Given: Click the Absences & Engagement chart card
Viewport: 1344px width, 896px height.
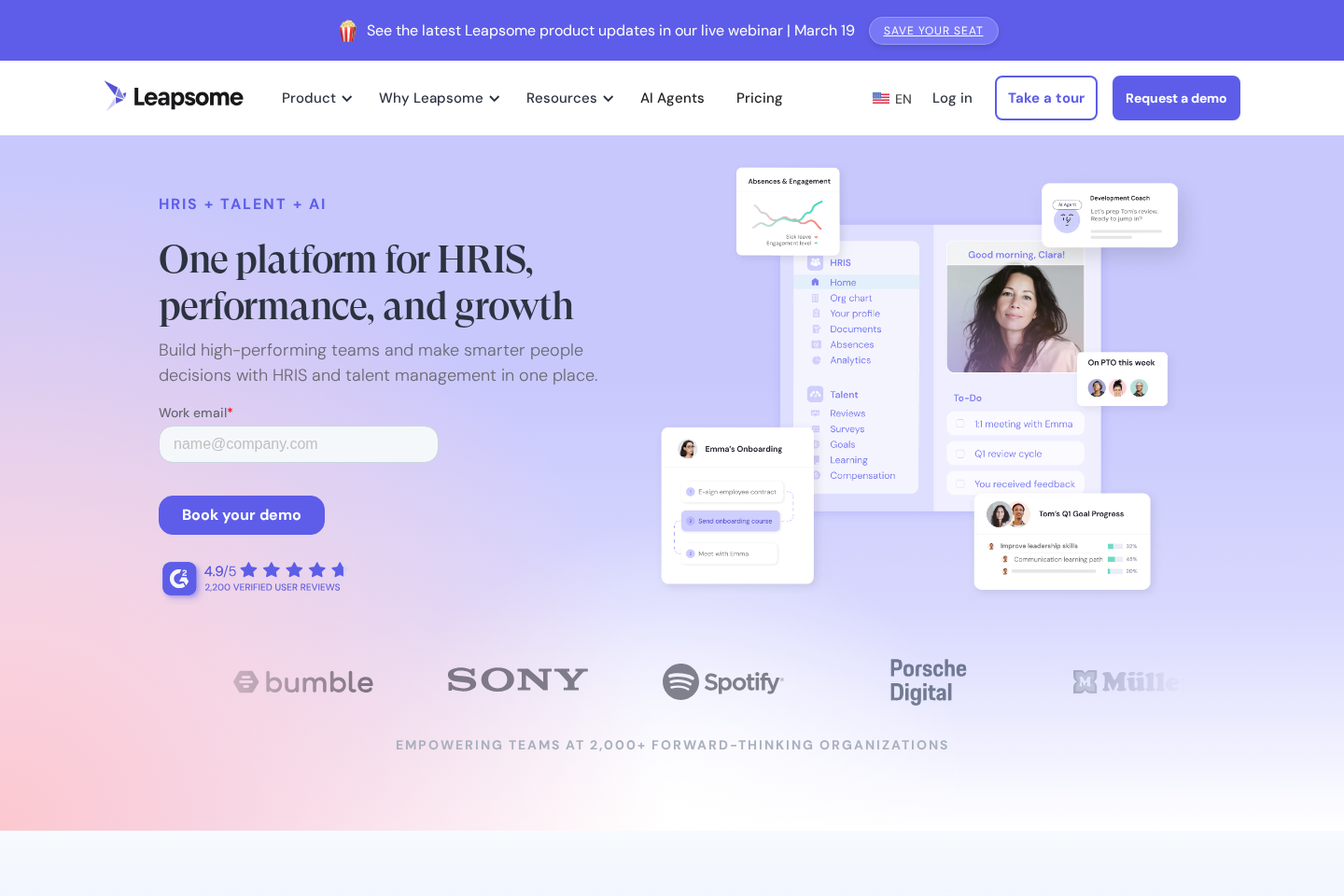Looking at the screenshot, I should tap(788, 212).
